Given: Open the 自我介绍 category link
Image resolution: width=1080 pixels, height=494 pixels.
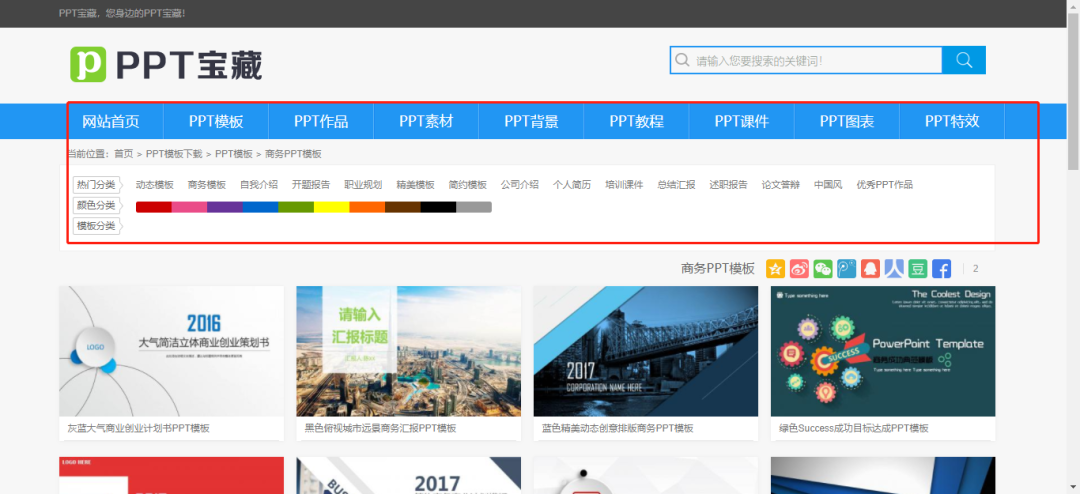Looking at the screenshot, I should 259,185.
